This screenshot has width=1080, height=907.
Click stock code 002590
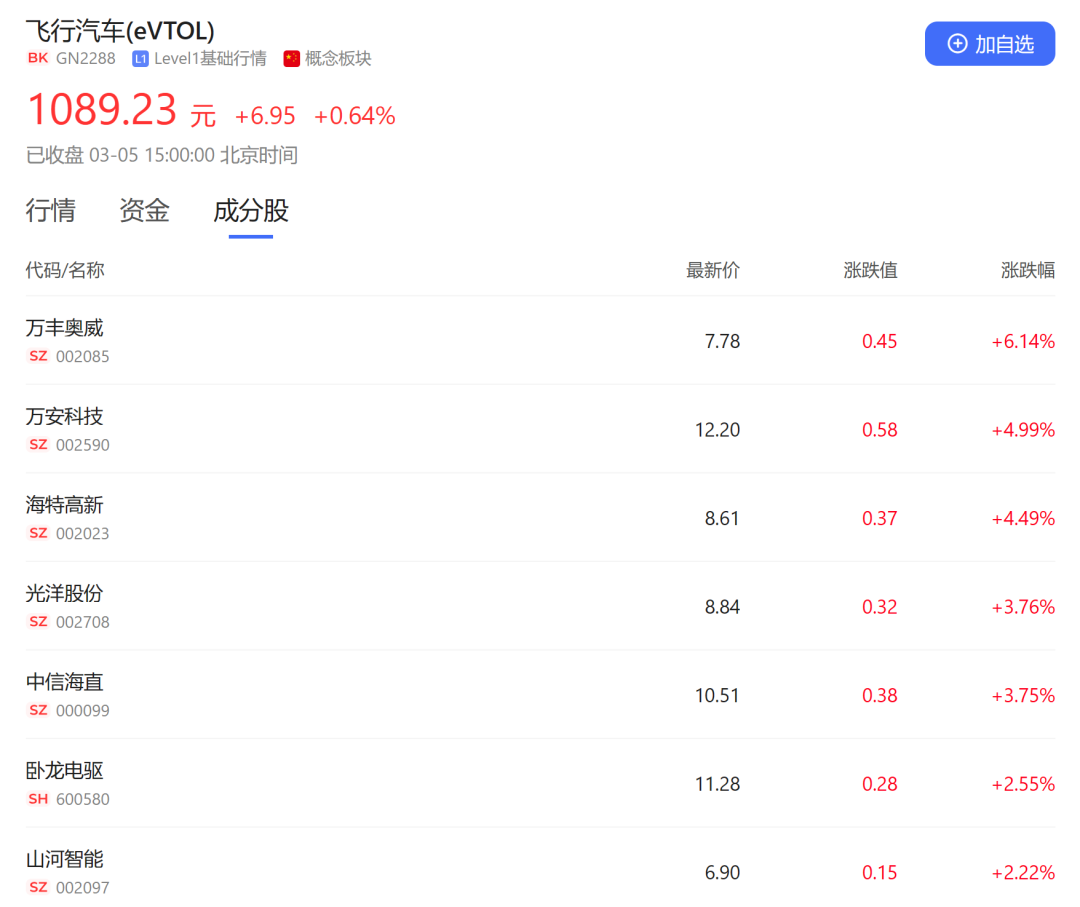(x=83, y=446)
